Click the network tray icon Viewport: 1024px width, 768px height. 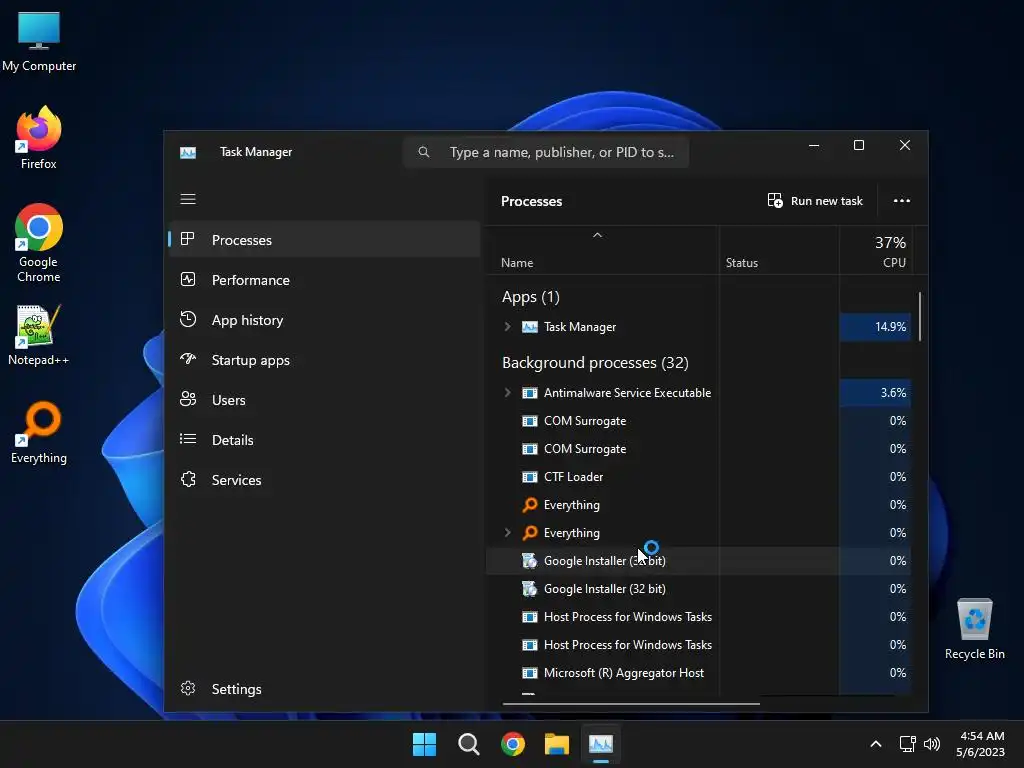pos(907,744)
